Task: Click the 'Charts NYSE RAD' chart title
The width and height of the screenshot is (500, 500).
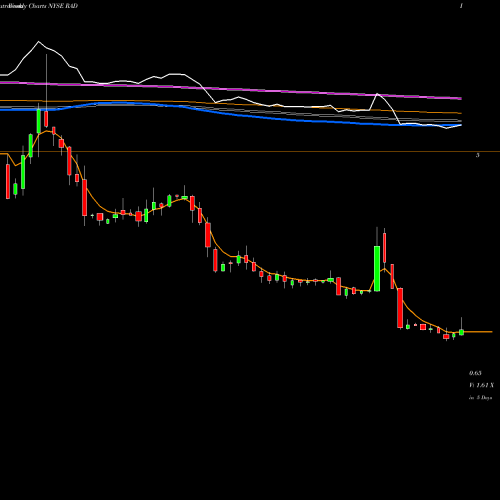Action: [53, 6]
